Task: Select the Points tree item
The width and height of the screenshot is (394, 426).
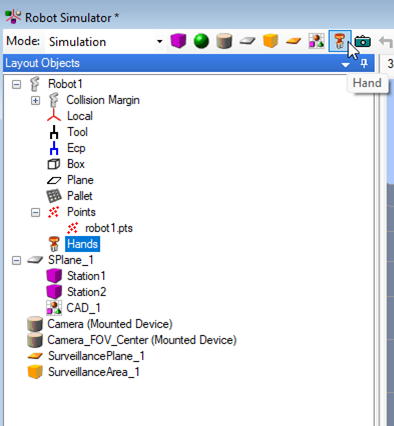Action: click(81, 212)
